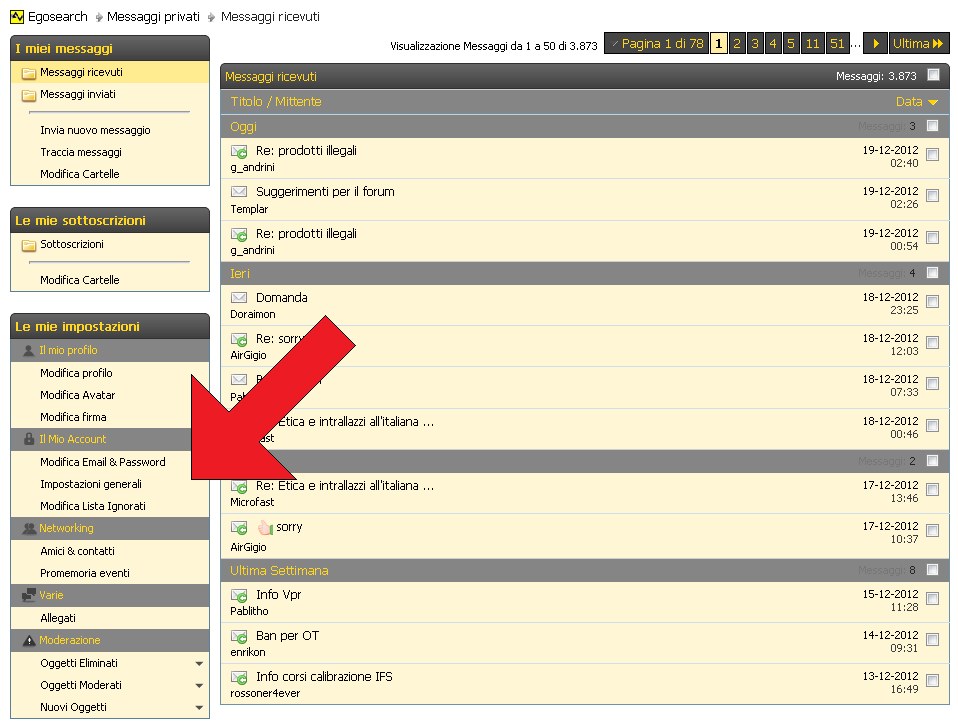Screen dimensions: 958x728
Task: Select Invia nuovo messaggio in sidebar
Action: tap(95, 130)
